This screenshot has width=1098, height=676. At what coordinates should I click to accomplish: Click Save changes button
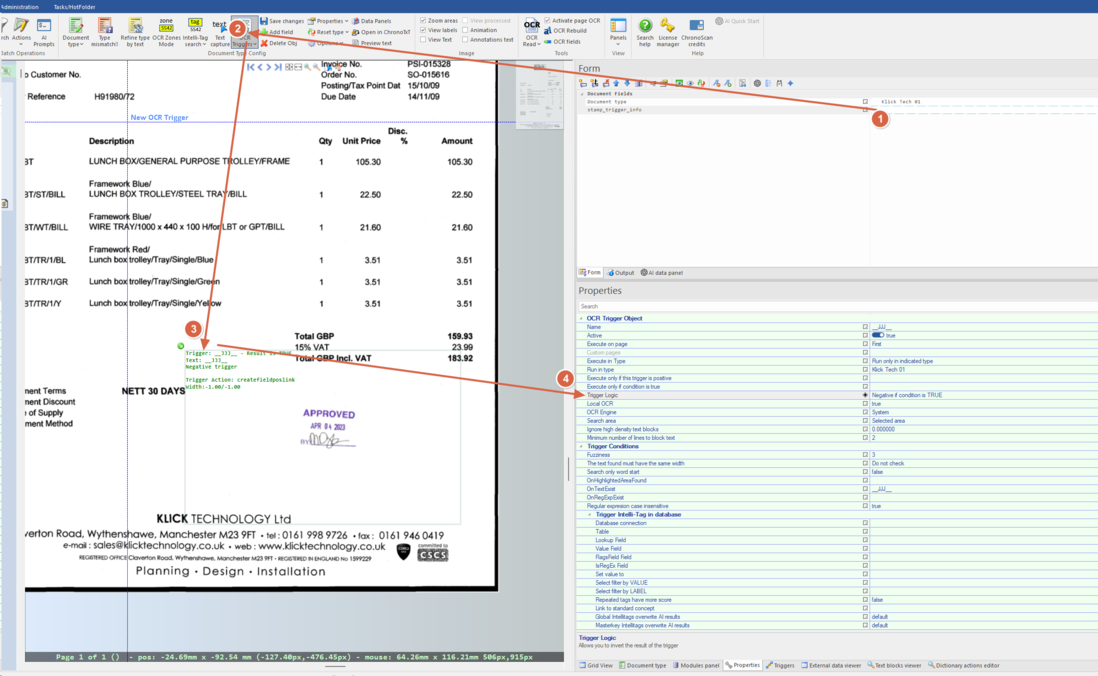(x=282, y=21)
